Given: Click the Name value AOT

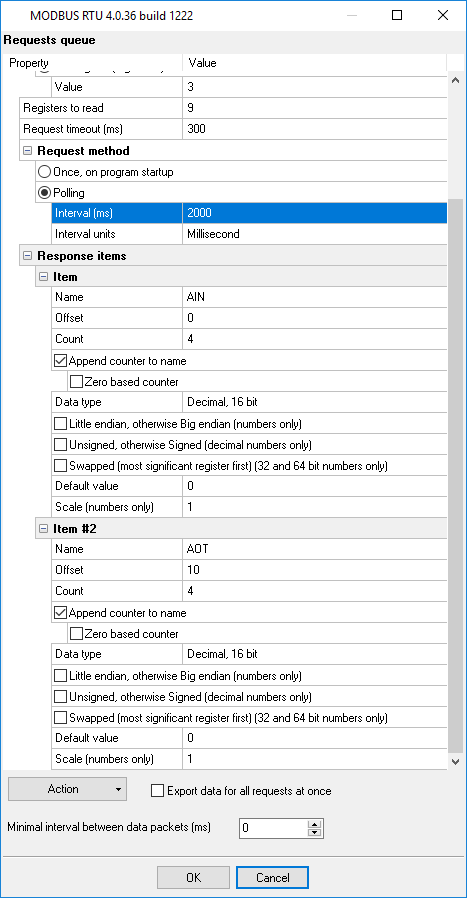Looking at the screenshot, I should [315, 549].
